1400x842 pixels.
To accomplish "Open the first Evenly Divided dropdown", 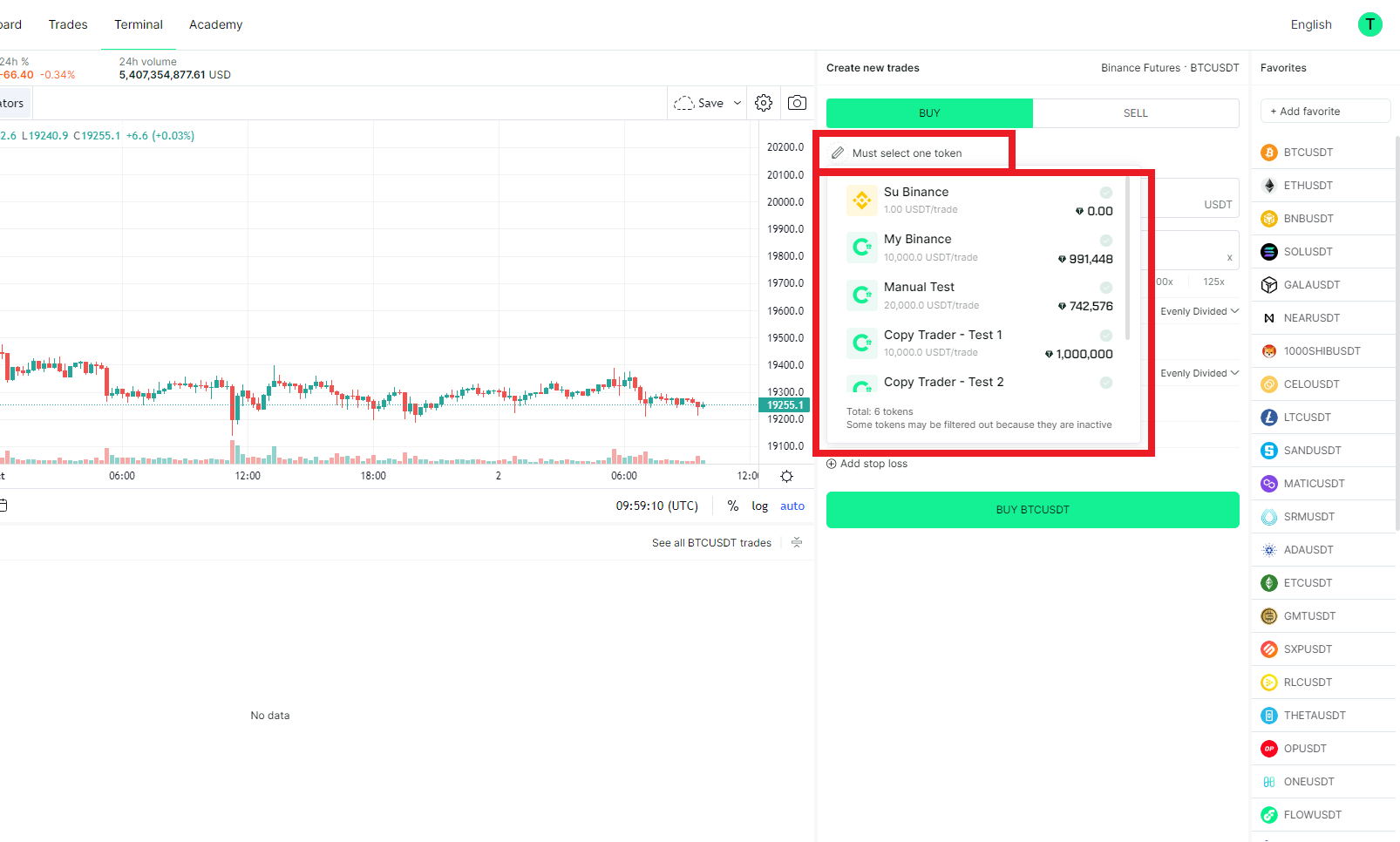I will coord(1200,311).
